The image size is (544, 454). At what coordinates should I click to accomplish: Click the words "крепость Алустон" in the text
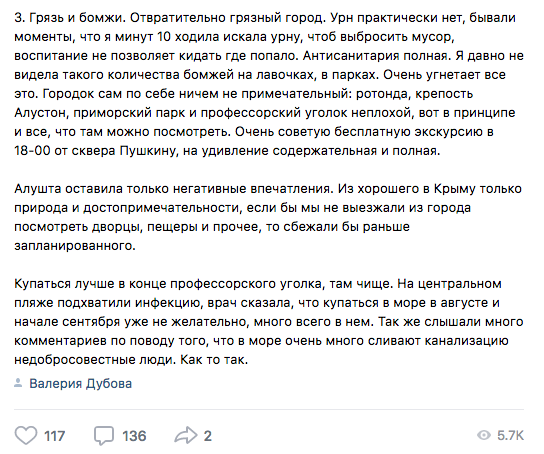click(244, 103)
